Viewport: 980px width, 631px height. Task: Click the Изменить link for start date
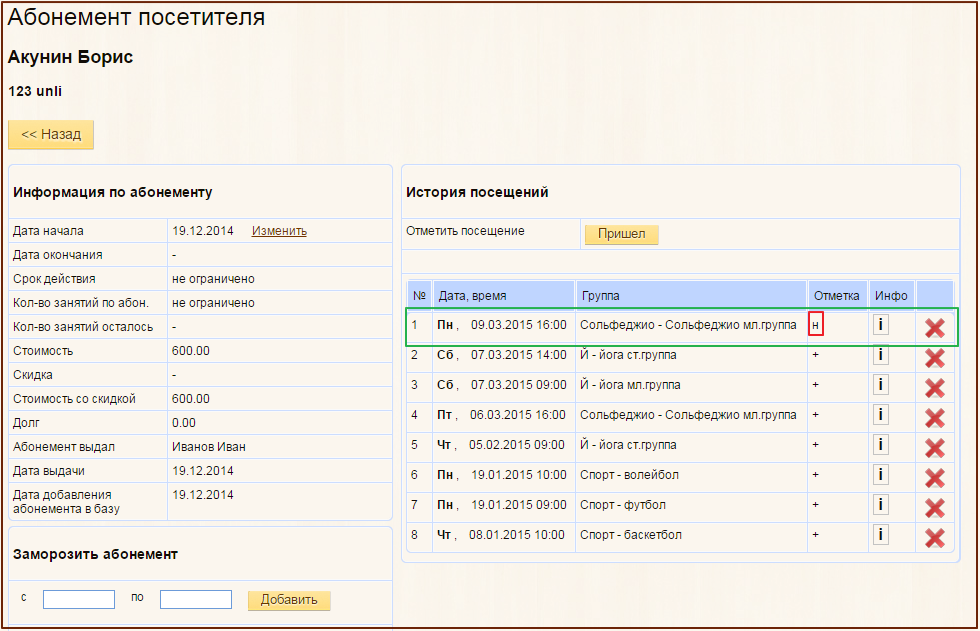coord(279,231)
